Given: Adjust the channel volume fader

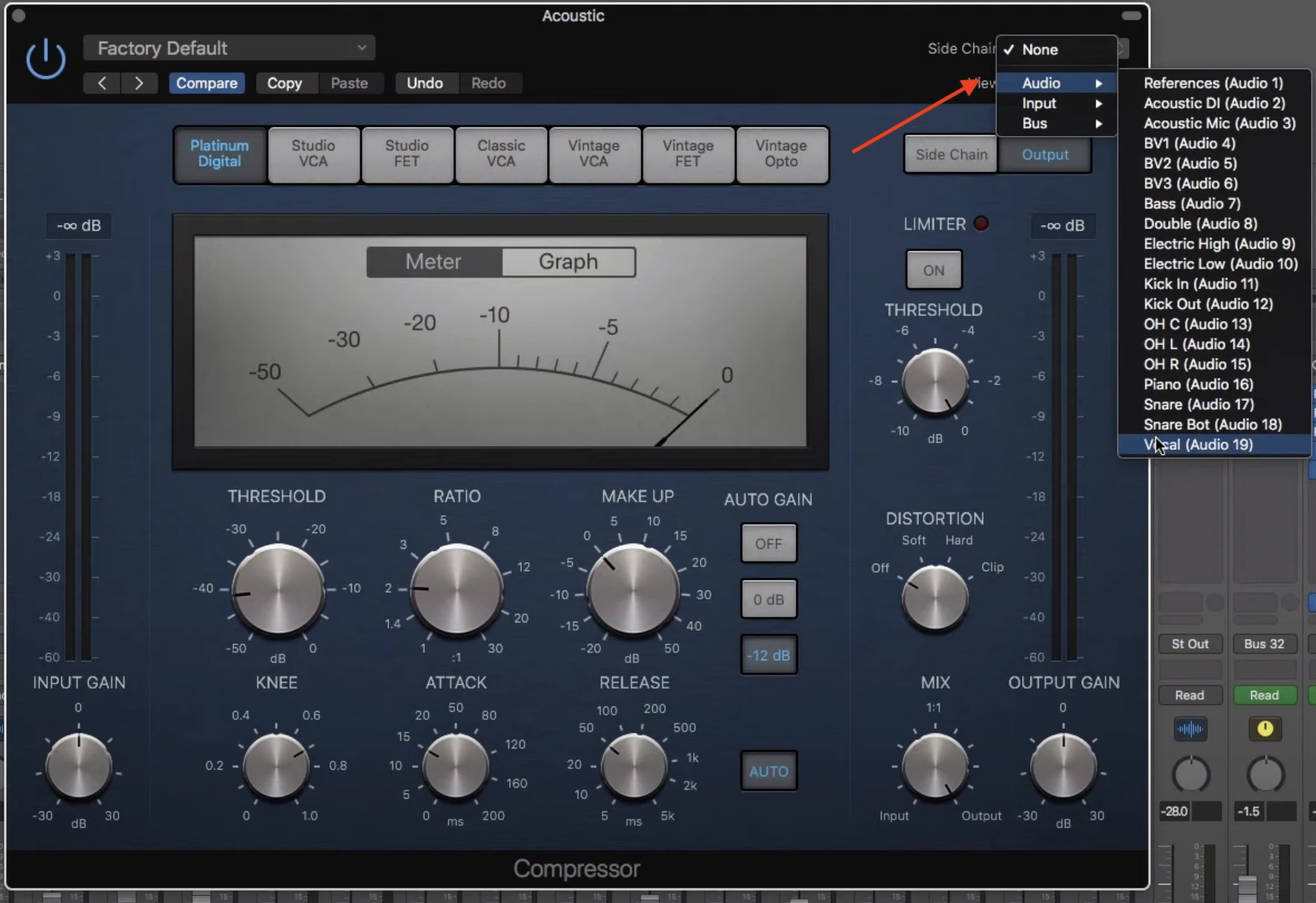Looking at the screenshot, I should tap(1247, 886).
